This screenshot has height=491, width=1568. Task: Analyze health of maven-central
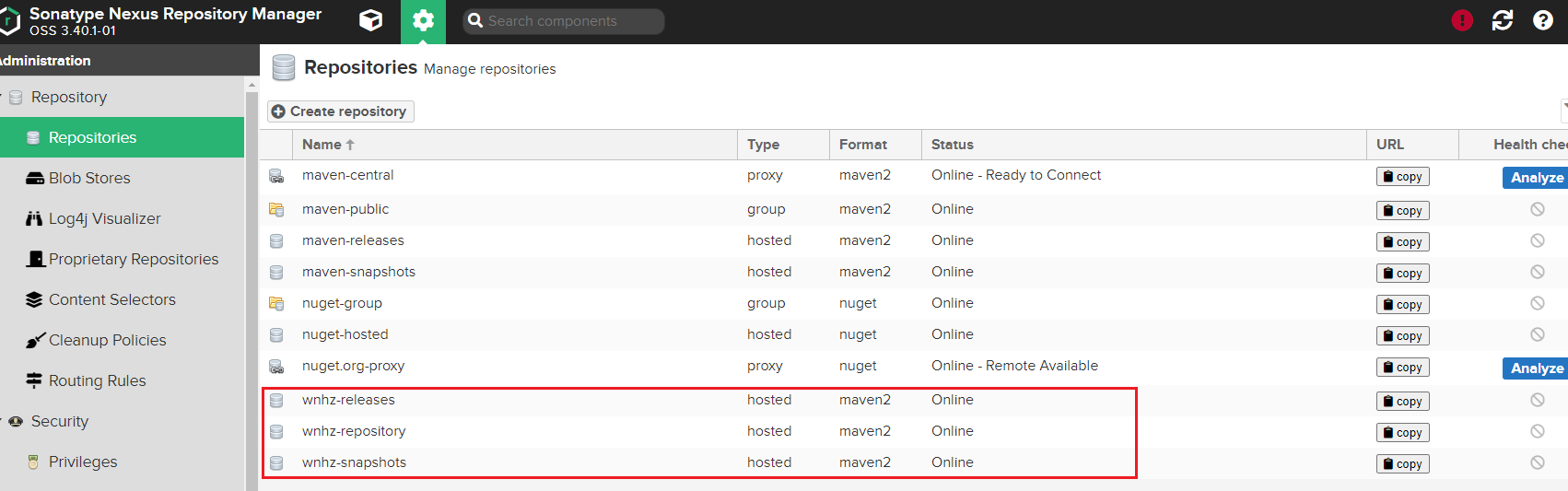[1536, 178]
